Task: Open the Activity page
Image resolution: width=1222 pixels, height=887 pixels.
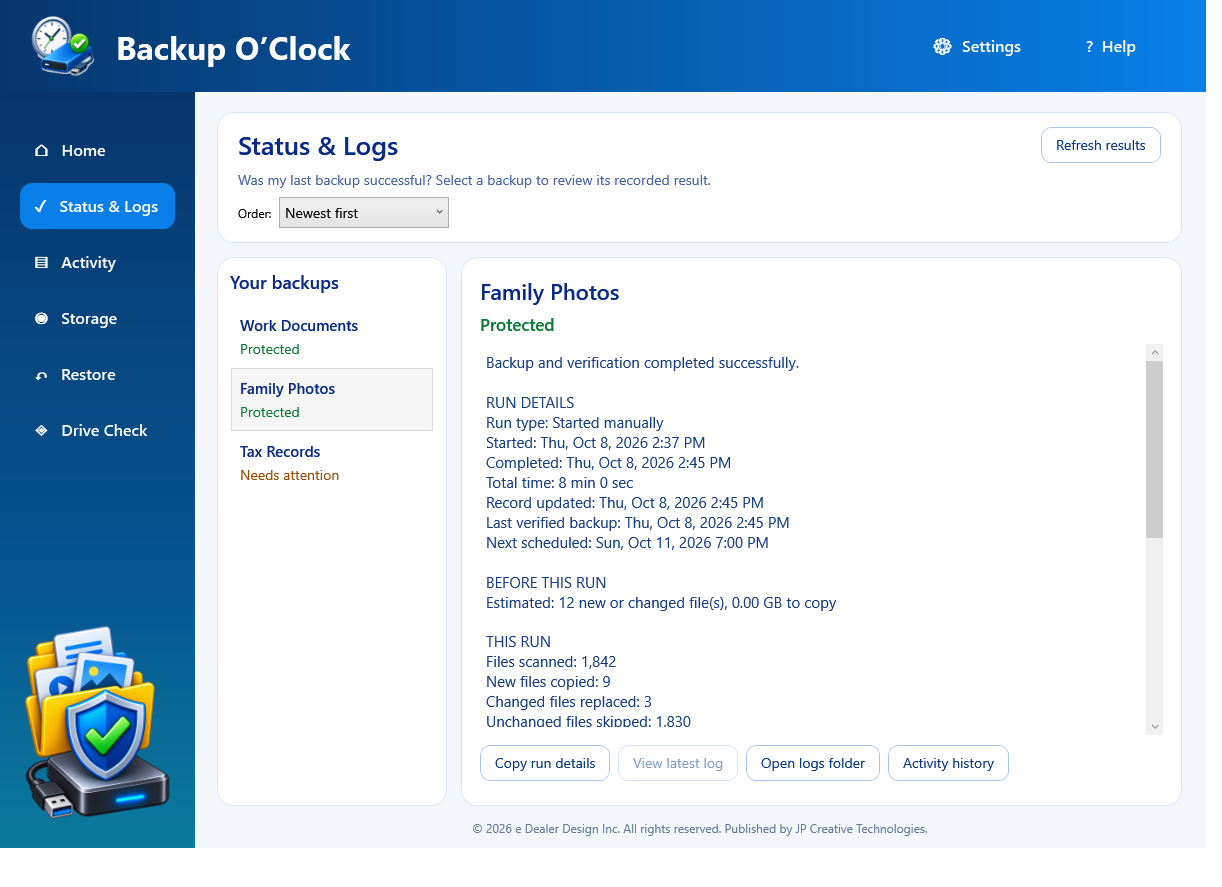Action: [x=97, y=263]
